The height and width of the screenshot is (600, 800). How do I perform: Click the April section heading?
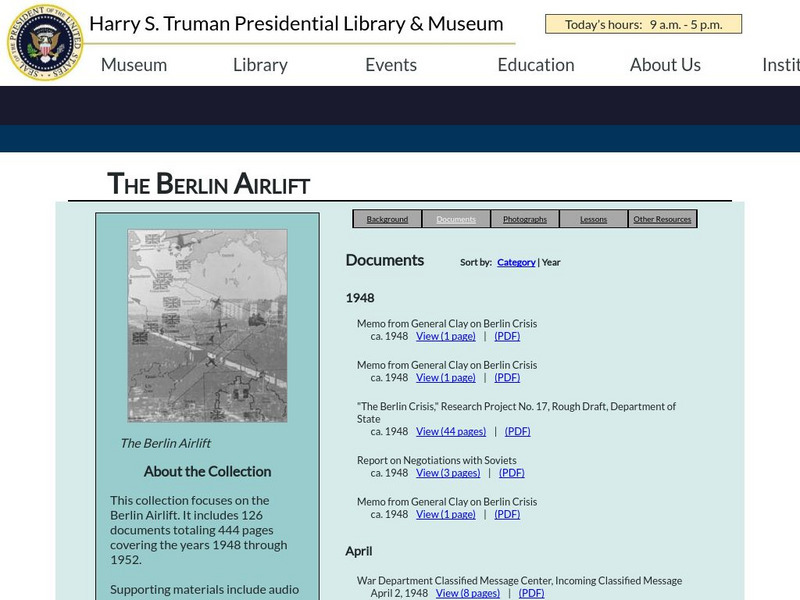point(359,552)
